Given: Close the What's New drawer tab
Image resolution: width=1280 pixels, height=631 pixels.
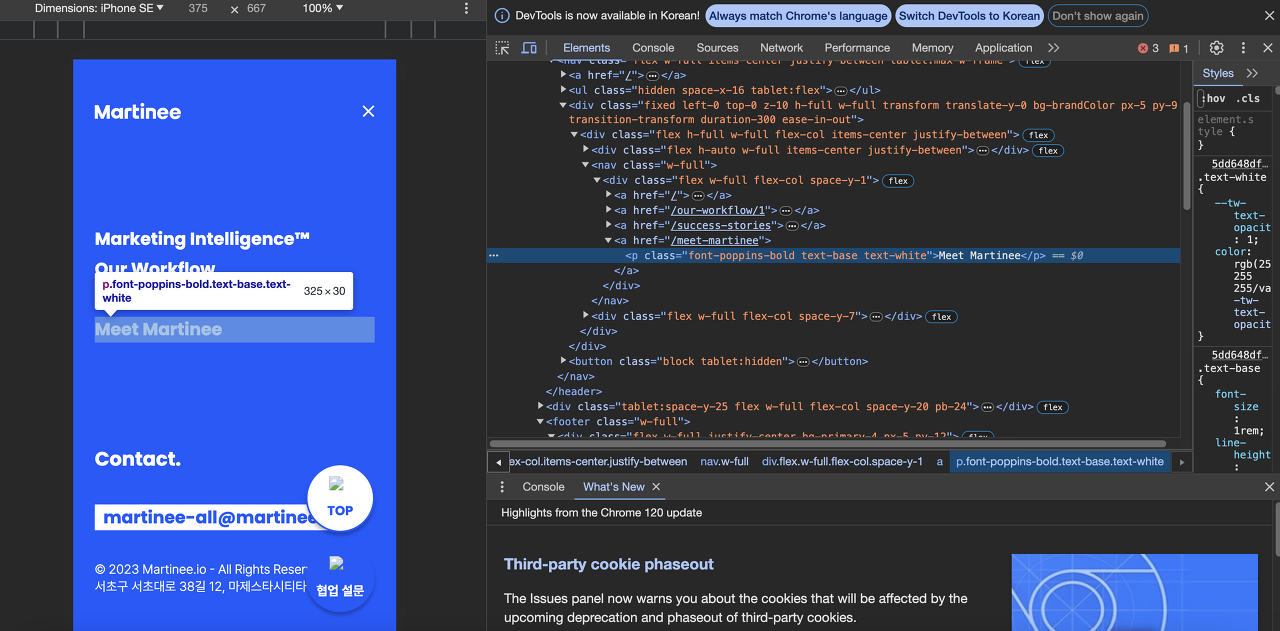Looking at the screenshot, I should (656, 487).
